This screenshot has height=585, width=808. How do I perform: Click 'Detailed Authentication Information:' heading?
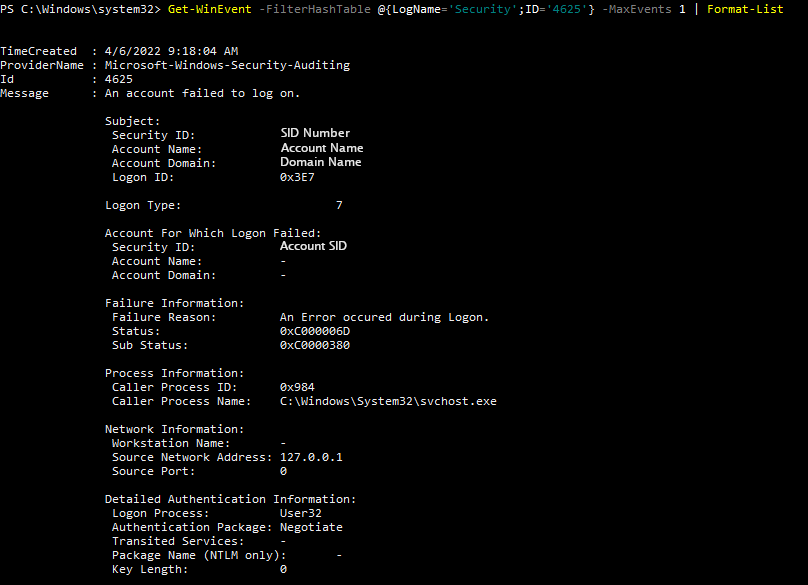[230, 499]
